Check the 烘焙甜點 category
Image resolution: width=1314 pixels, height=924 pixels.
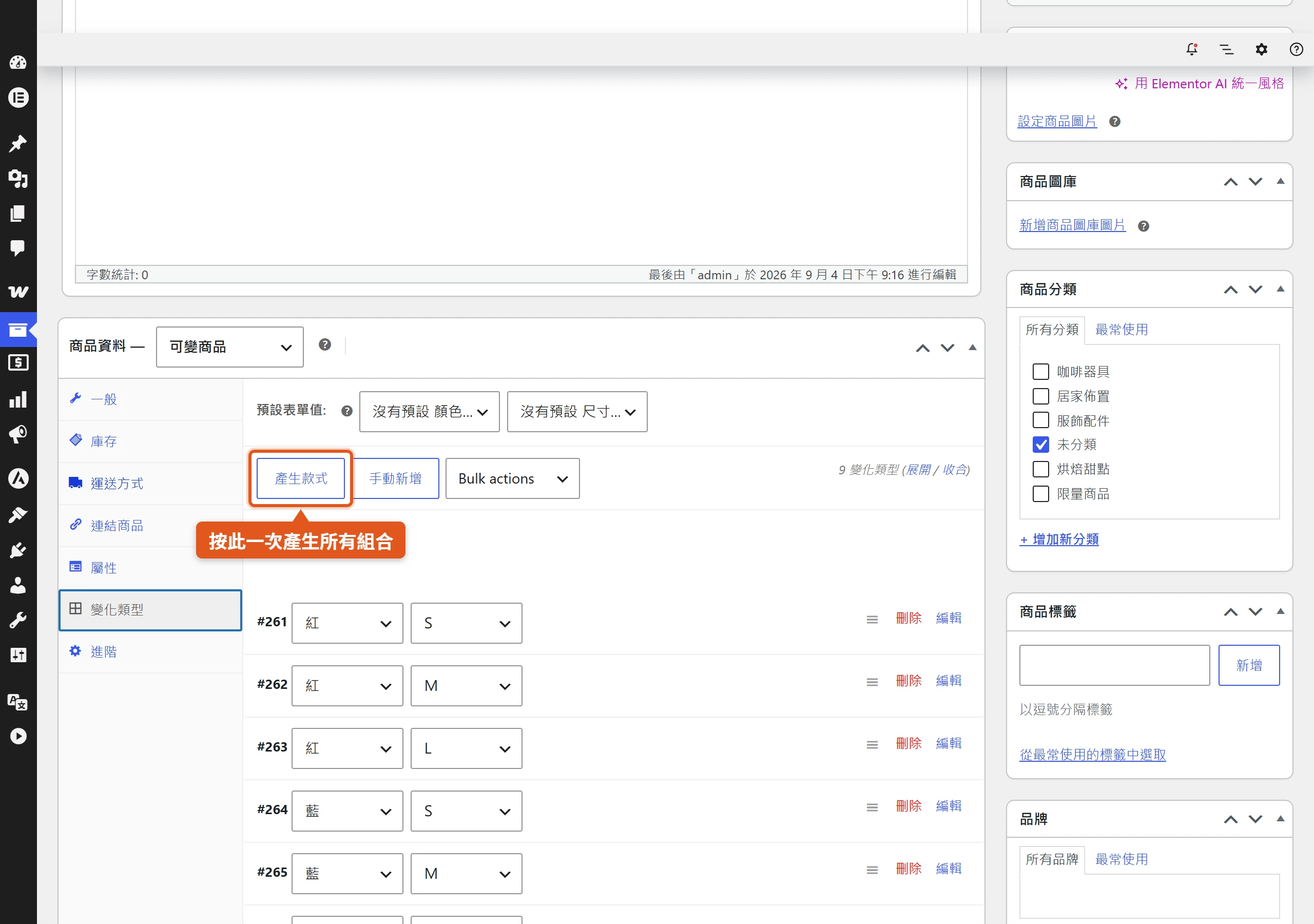tap(1040, 469)
